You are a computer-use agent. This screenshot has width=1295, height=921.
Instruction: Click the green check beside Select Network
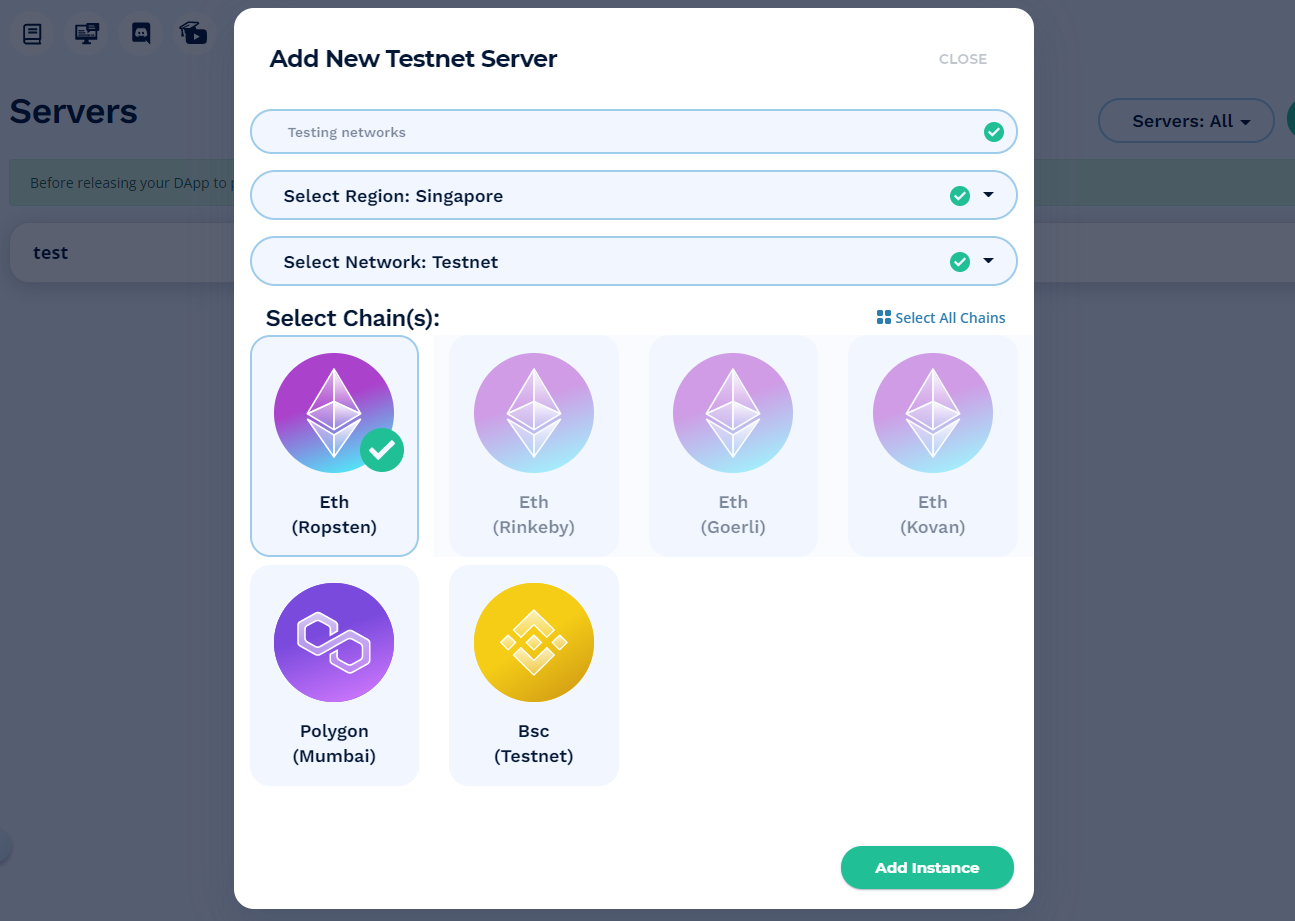960,262
